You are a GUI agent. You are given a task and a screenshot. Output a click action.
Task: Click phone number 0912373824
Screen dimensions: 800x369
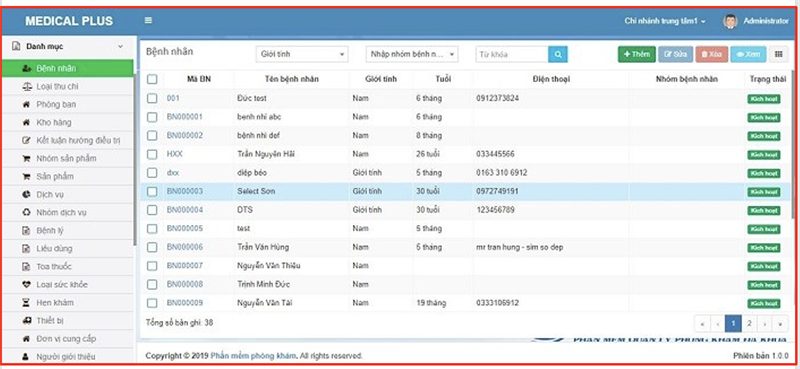pyautogui.click(x=497, y=98)
